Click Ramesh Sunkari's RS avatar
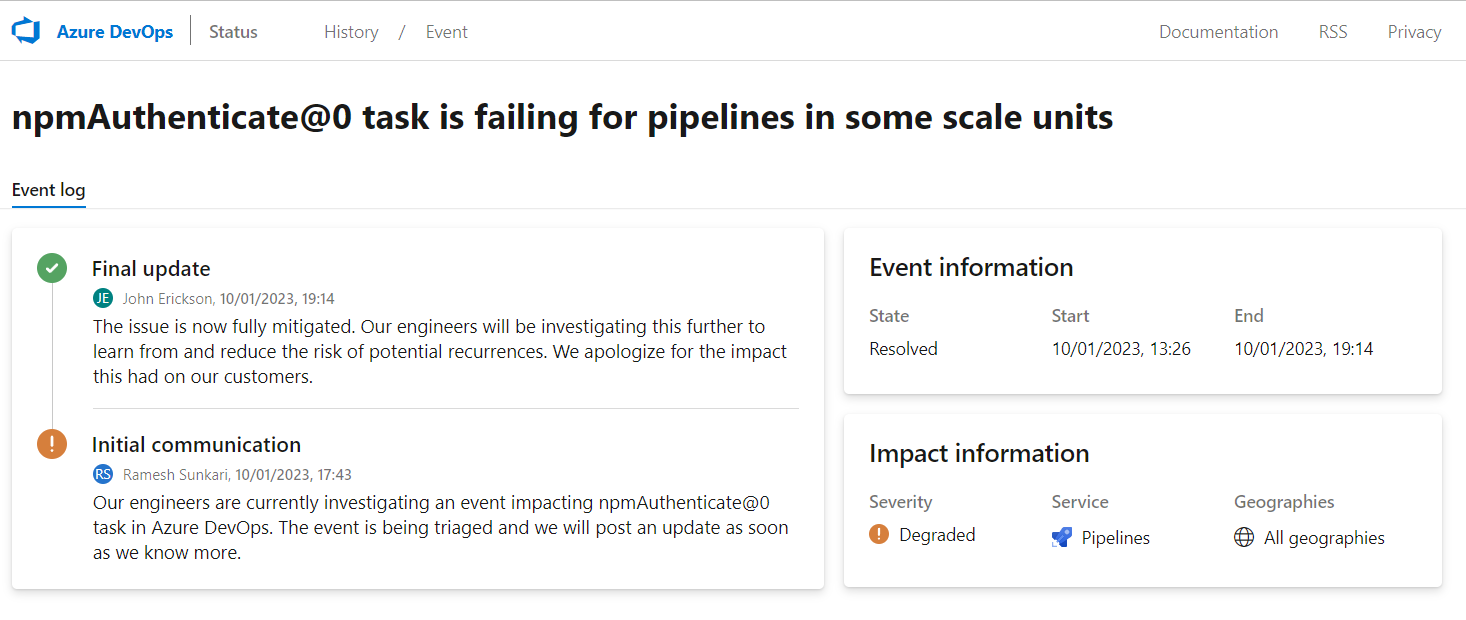 pos(103,474)
